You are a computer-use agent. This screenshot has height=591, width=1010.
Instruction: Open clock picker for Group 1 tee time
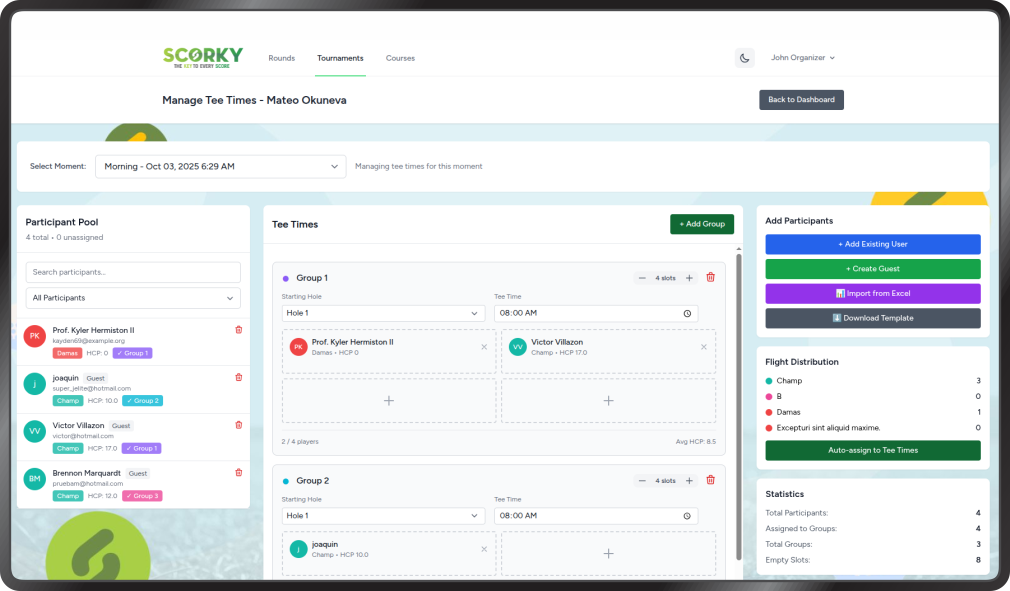click(x=687, y=313)
